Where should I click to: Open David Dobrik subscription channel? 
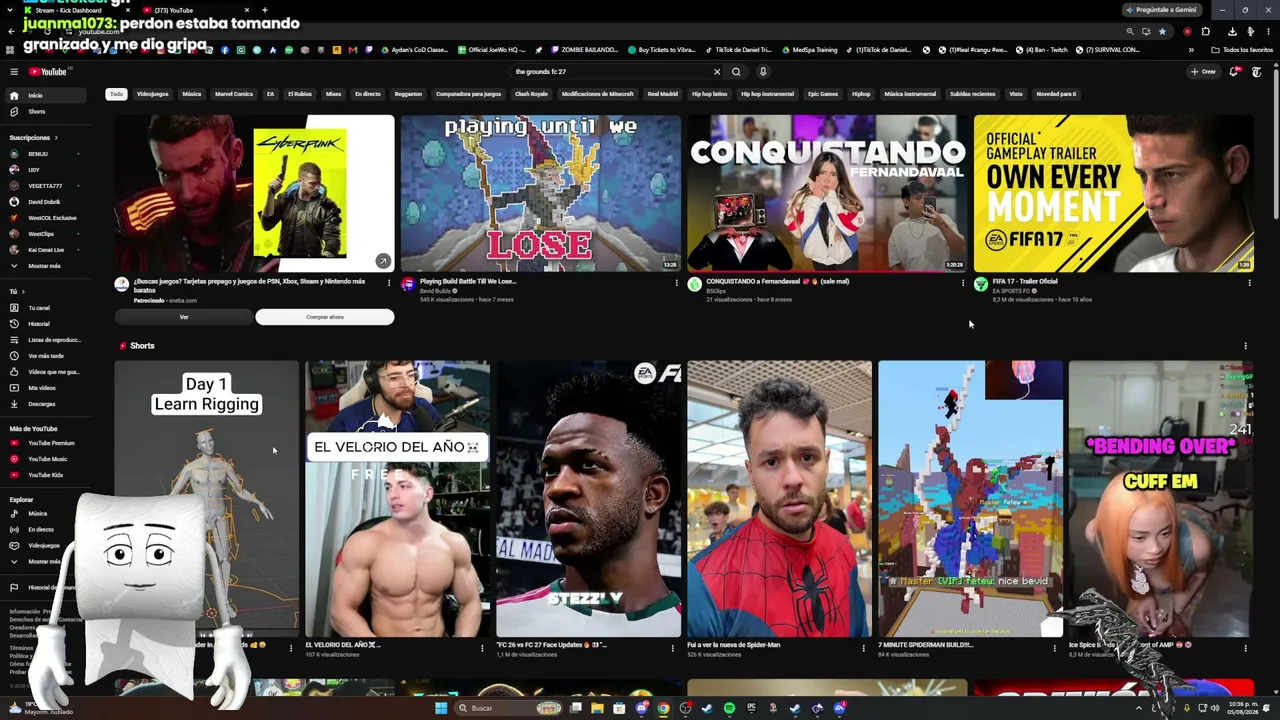(x=46, y=202)
